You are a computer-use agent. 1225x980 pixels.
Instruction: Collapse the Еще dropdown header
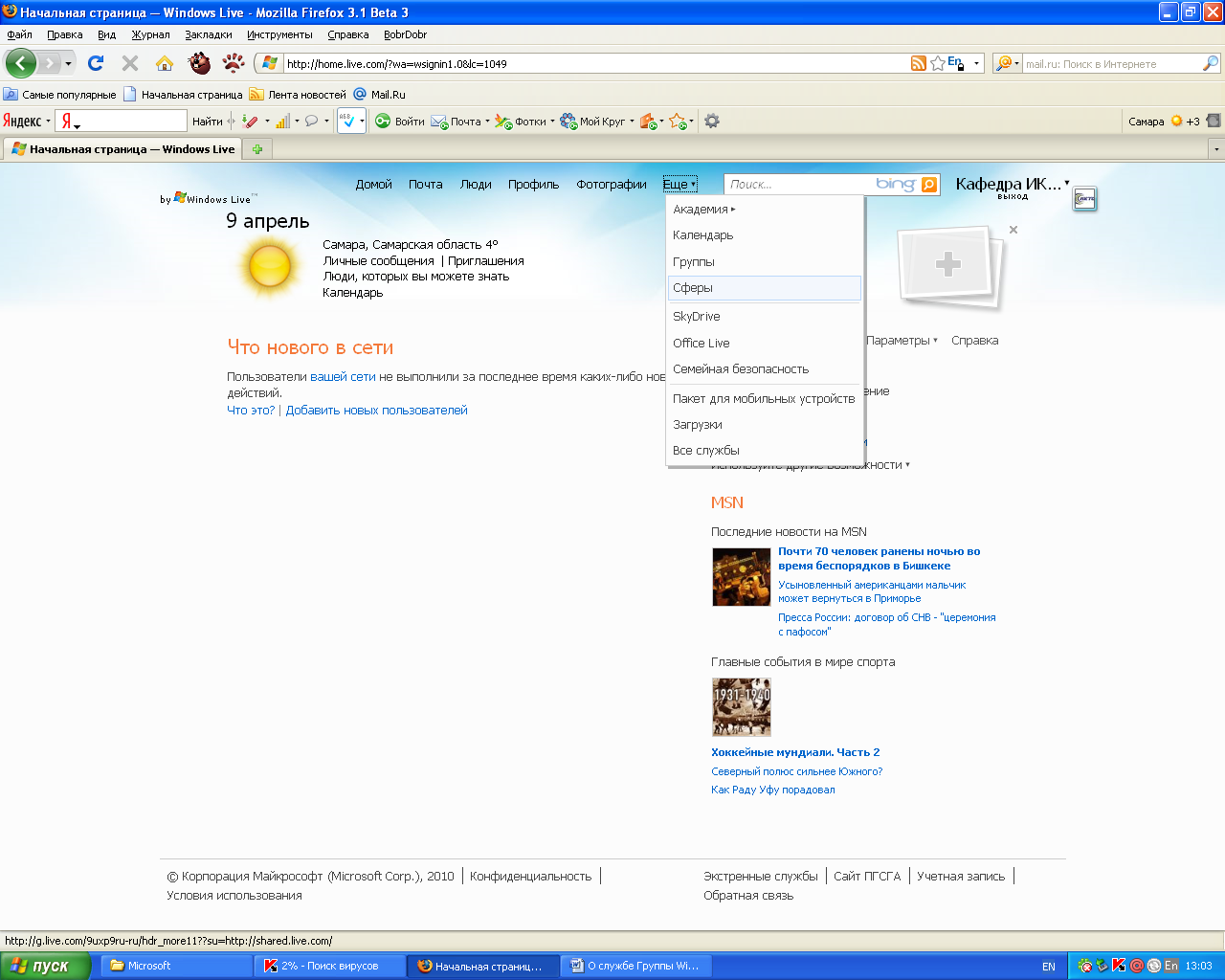point(679,185)
